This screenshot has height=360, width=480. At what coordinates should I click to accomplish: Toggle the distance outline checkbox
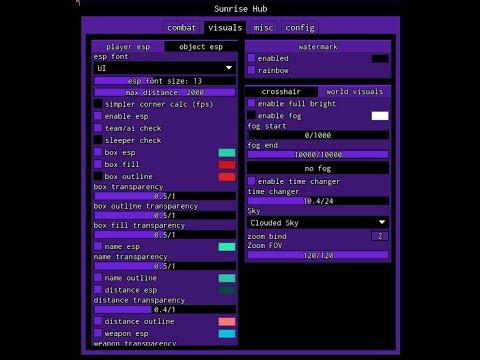pyautogui.click(x=98, y=321)
